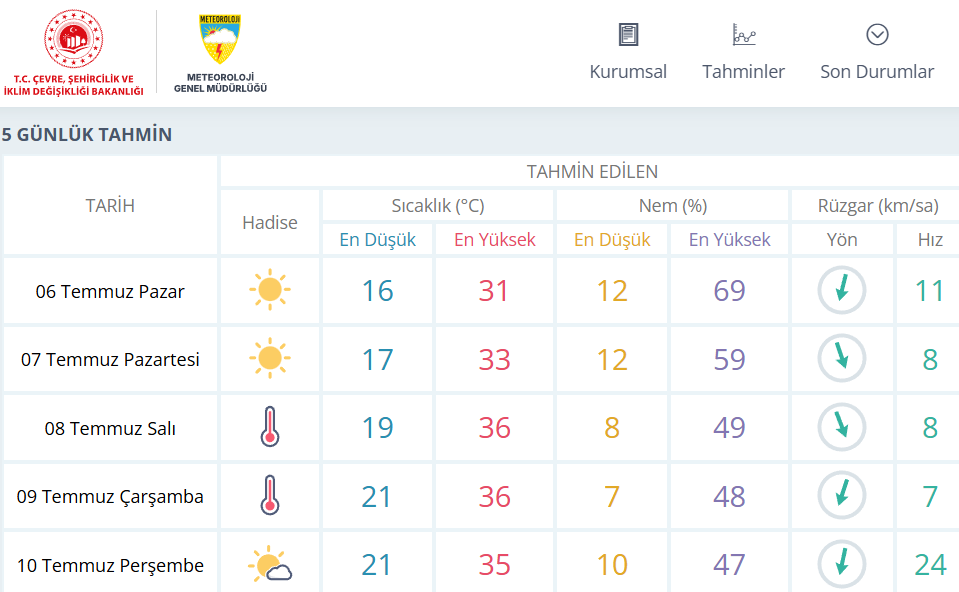Click the 08 Temmuz Salı date cell

pyautogui.click(x=110, y=428)
